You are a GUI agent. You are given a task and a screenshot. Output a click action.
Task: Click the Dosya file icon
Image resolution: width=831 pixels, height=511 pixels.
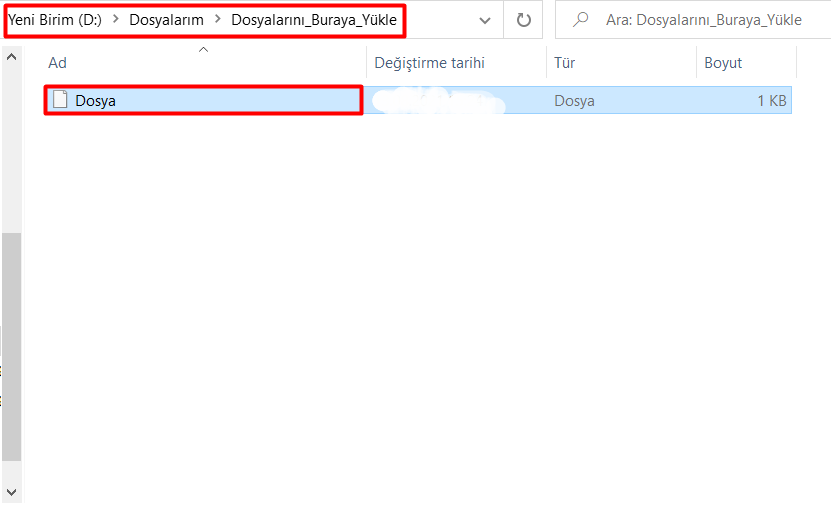[x=61, y=100]
